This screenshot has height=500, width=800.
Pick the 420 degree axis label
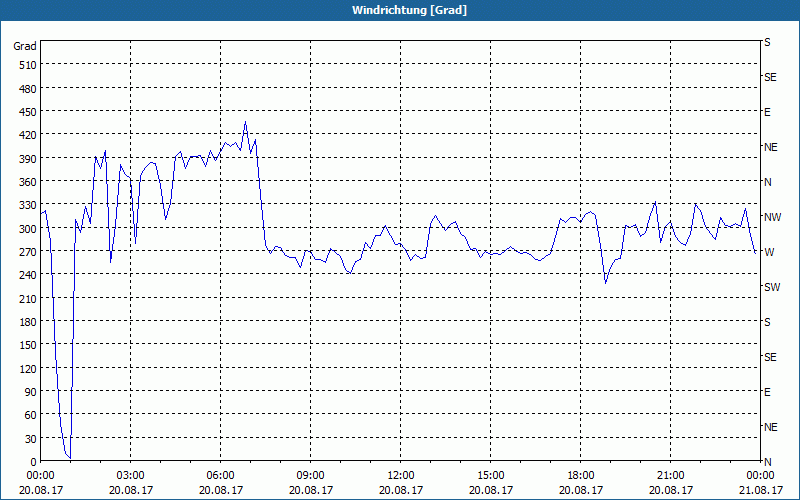click(x=28, y=135)
